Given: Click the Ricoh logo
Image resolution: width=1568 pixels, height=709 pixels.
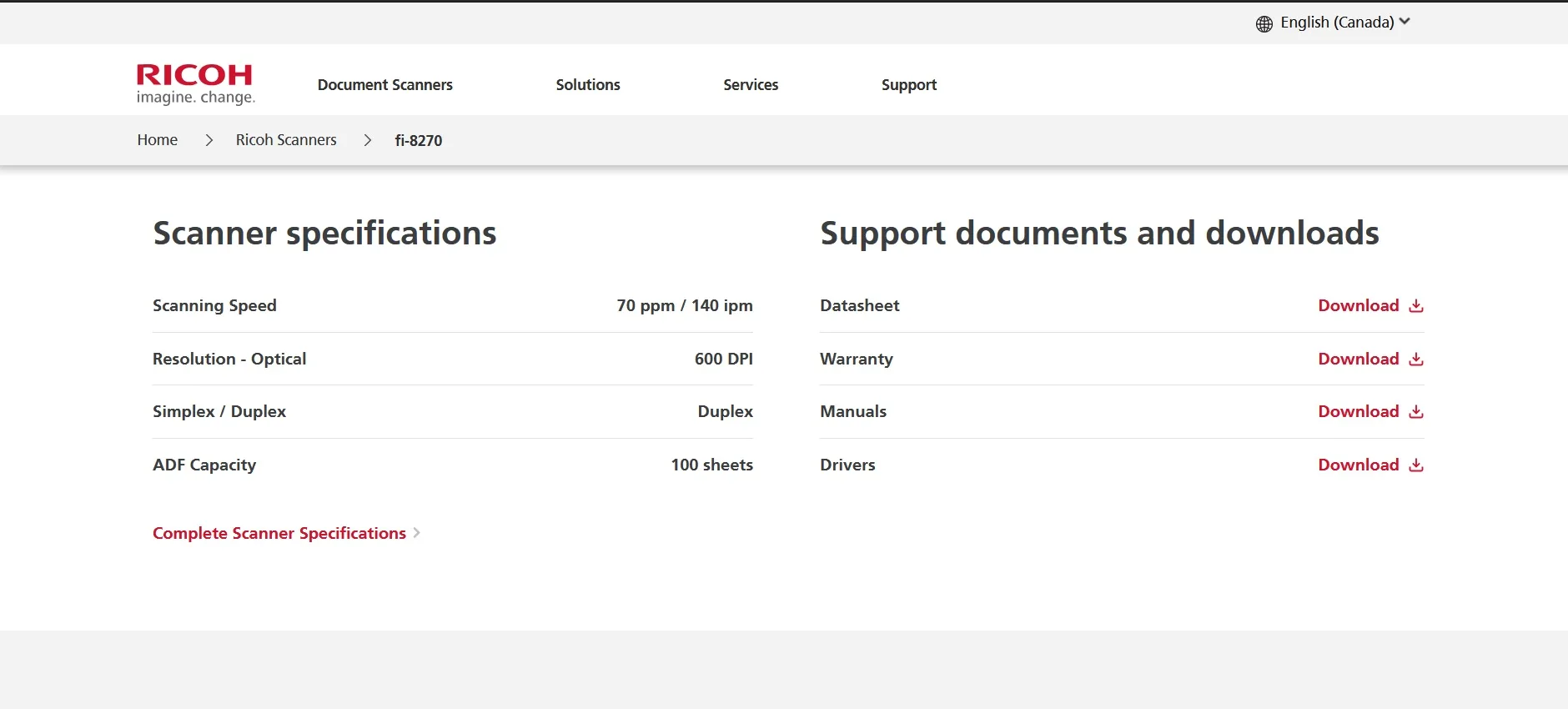Looking at the screenshot, I should click(x=195, y=84).
